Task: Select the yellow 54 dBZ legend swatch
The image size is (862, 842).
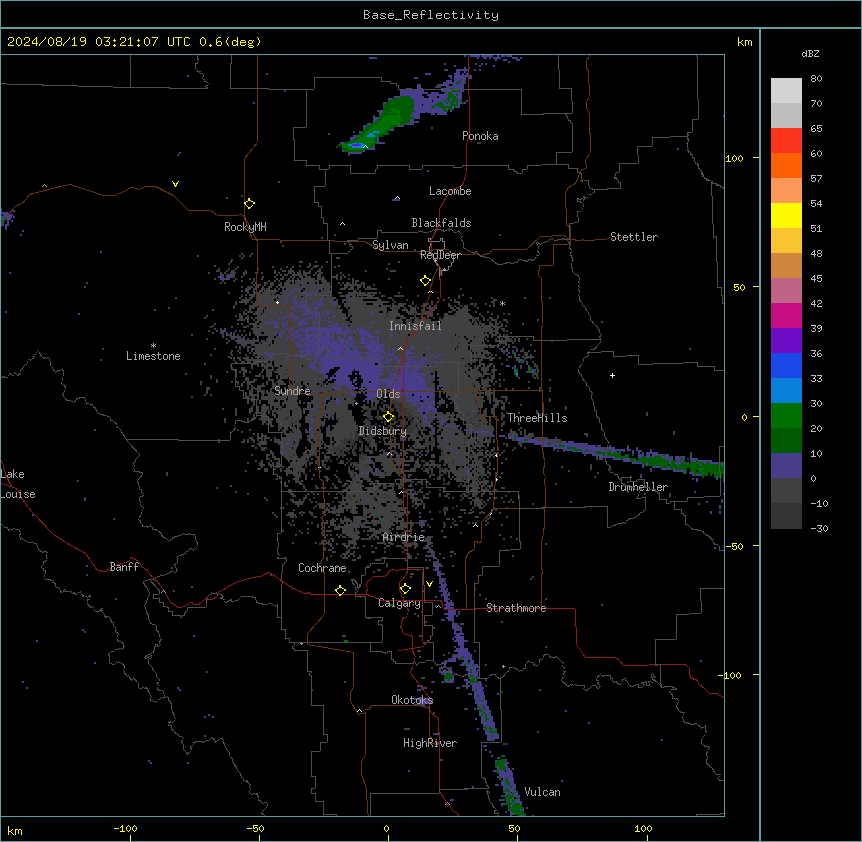Action: (786, 215)
